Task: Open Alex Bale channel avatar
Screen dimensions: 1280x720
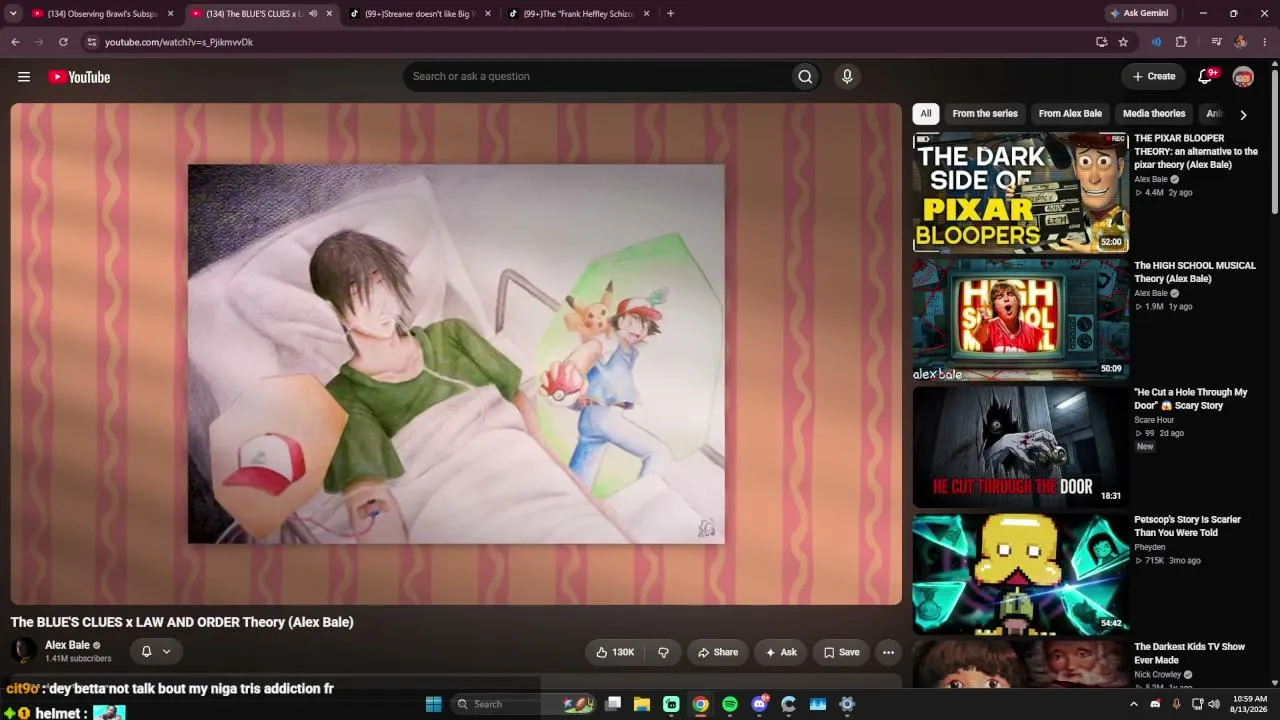Action: point(24,651)
